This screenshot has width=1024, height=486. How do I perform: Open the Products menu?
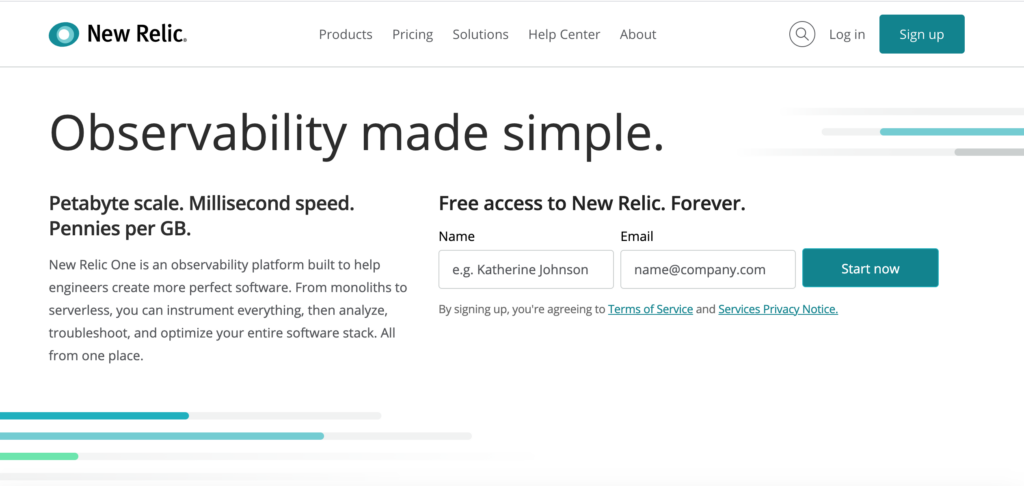(345, 35)
